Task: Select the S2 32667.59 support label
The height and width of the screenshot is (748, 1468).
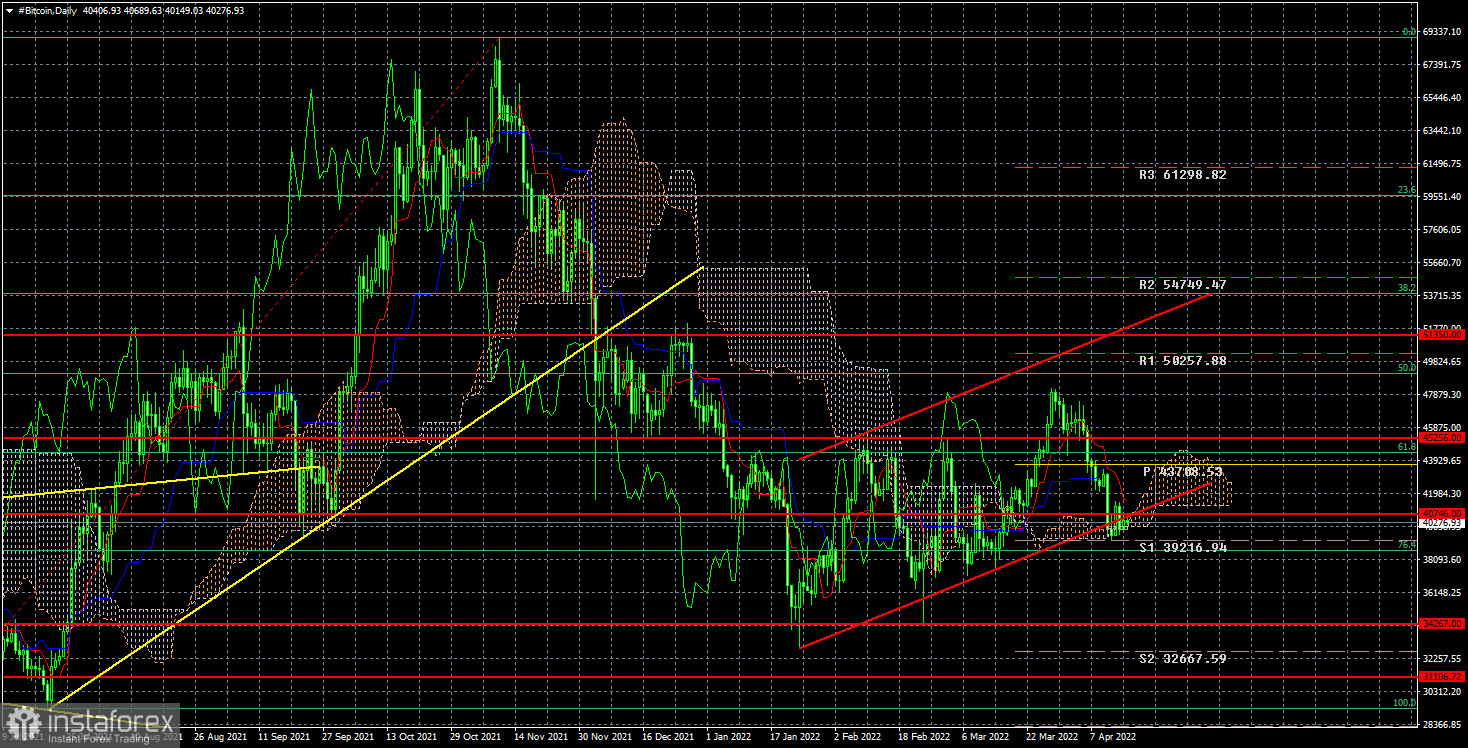Action: pyautogui.click(x=1182, y=658)
